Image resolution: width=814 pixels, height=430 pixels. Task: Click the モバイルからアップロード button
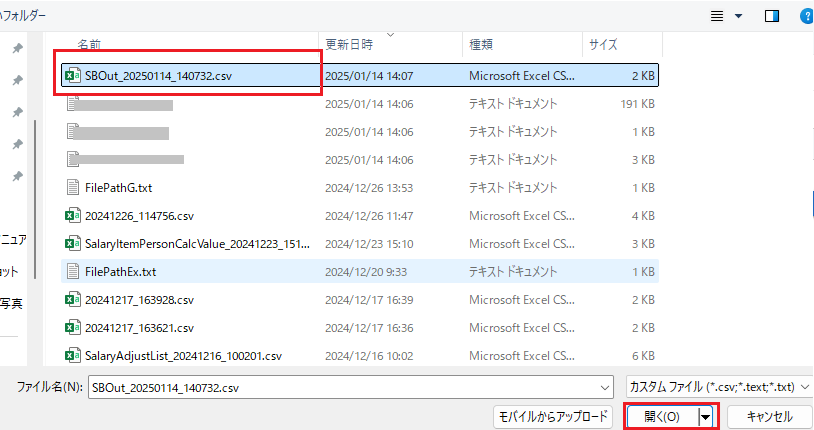(x=551, y=417)
